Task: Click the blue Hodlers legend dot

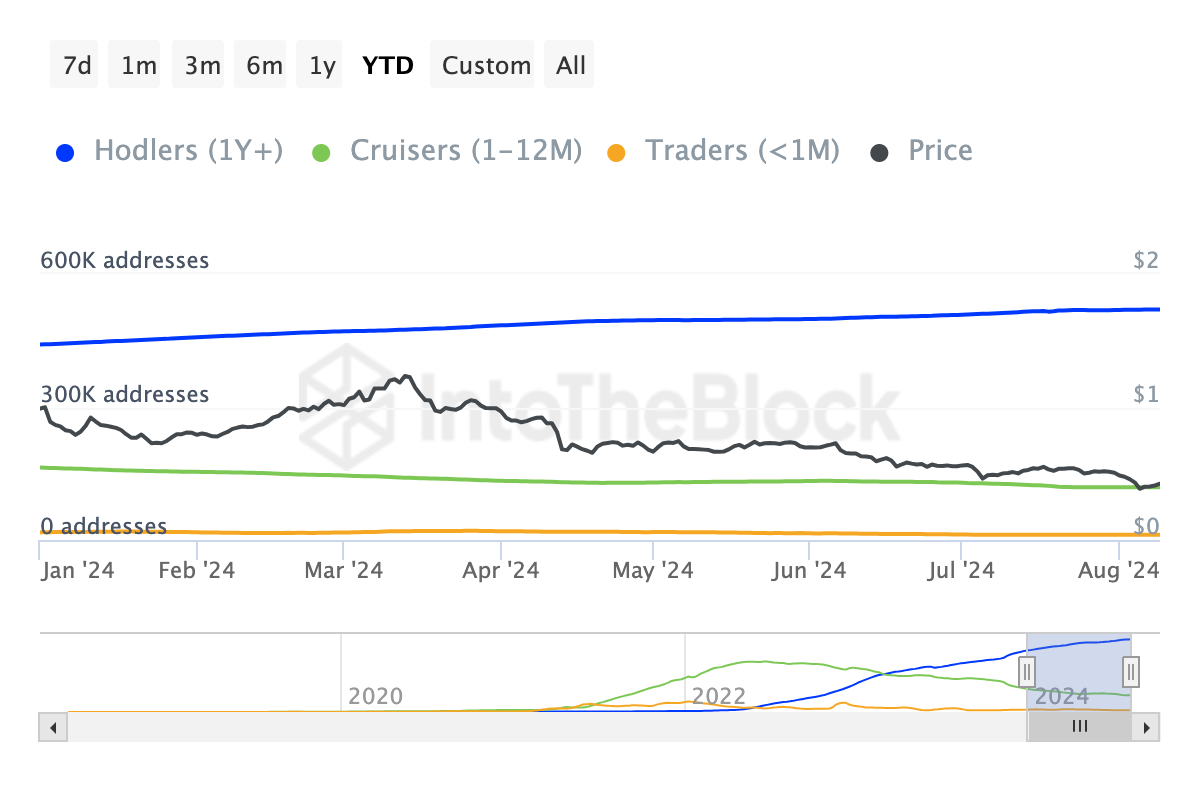Action: click(x=66, y=153)
